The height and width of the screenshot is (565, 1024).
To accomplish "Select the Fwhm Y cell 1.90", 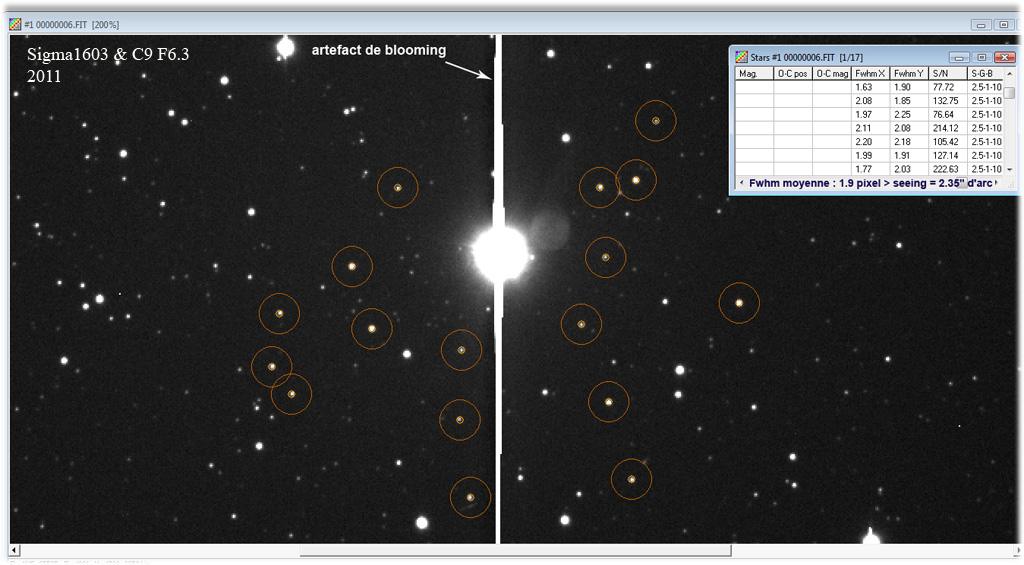I will click(x=909, y=87).
